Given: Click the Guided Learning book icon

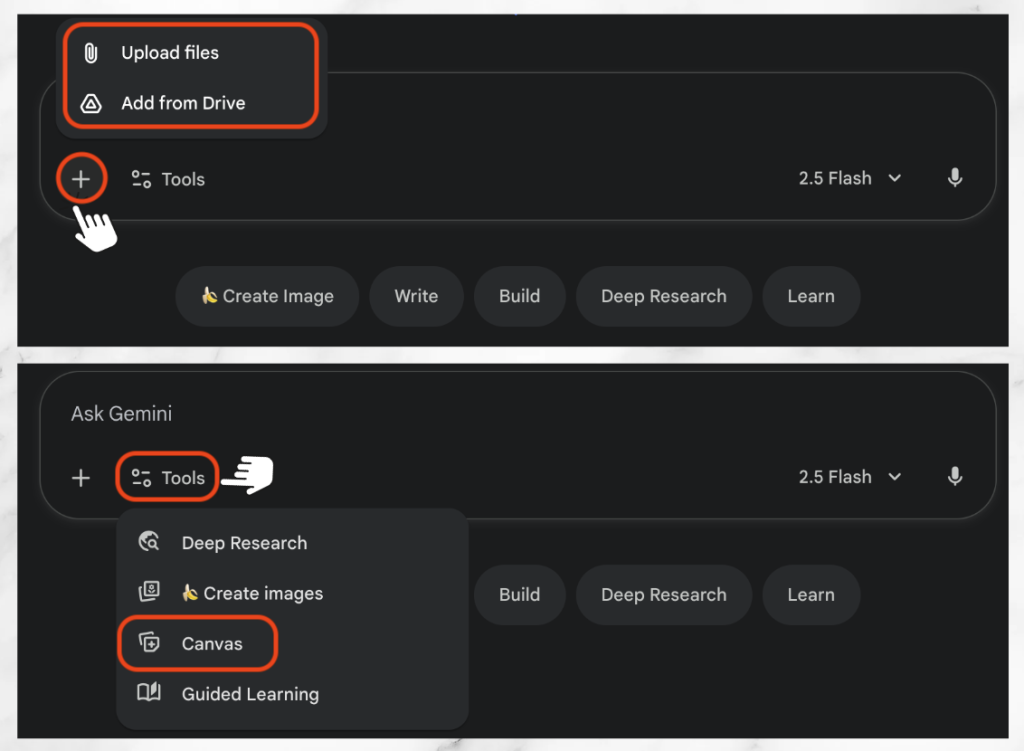Looking at the screenshot, I should pos(149,694).
